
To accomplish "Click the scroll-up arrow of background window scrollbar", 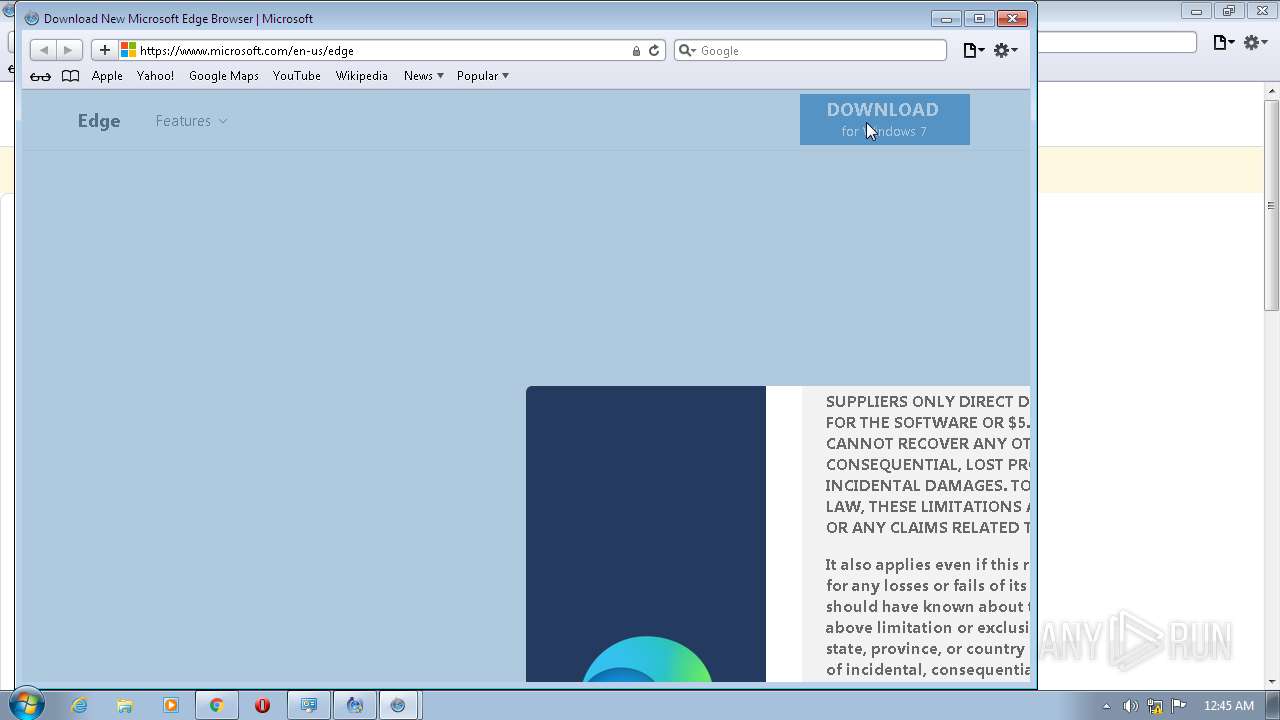I will tap(1272, 92).
